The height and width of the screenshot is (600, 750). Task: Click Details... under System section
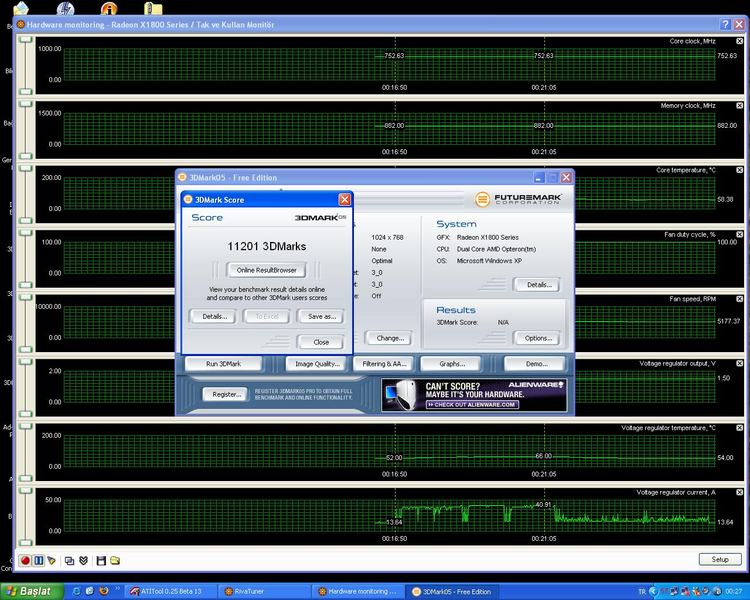[539, 284]
